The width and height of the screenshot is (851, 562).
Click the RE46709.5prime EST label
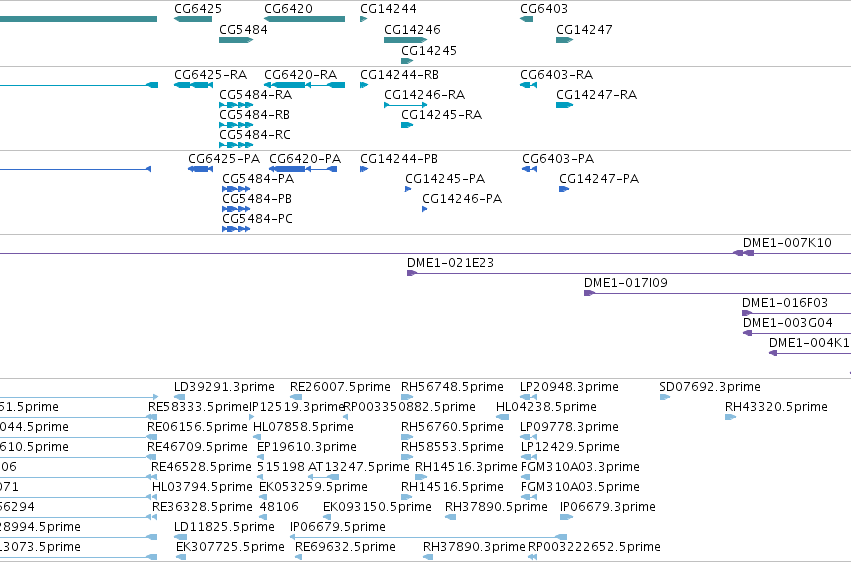coord(197,448)
